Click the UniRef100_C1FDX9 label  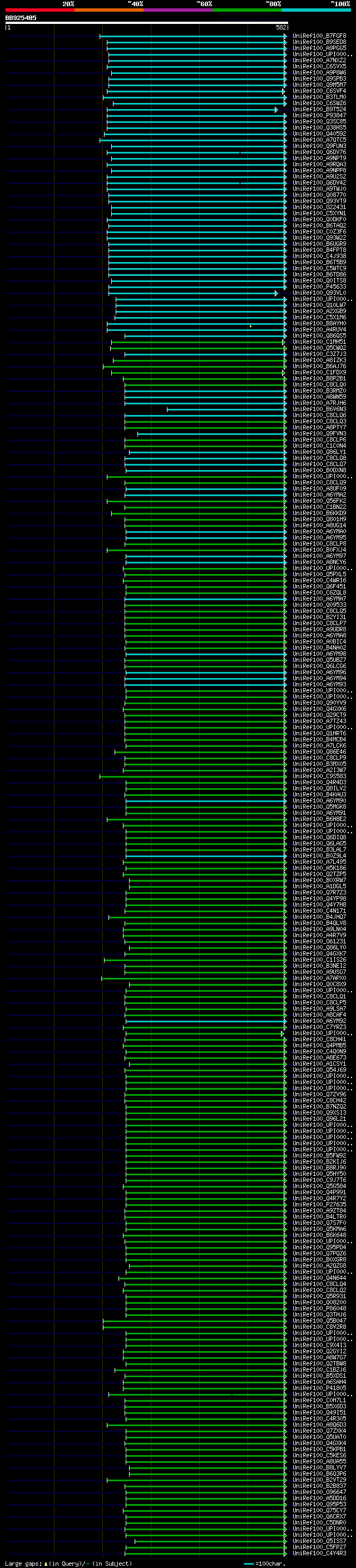tap(319, 373)
